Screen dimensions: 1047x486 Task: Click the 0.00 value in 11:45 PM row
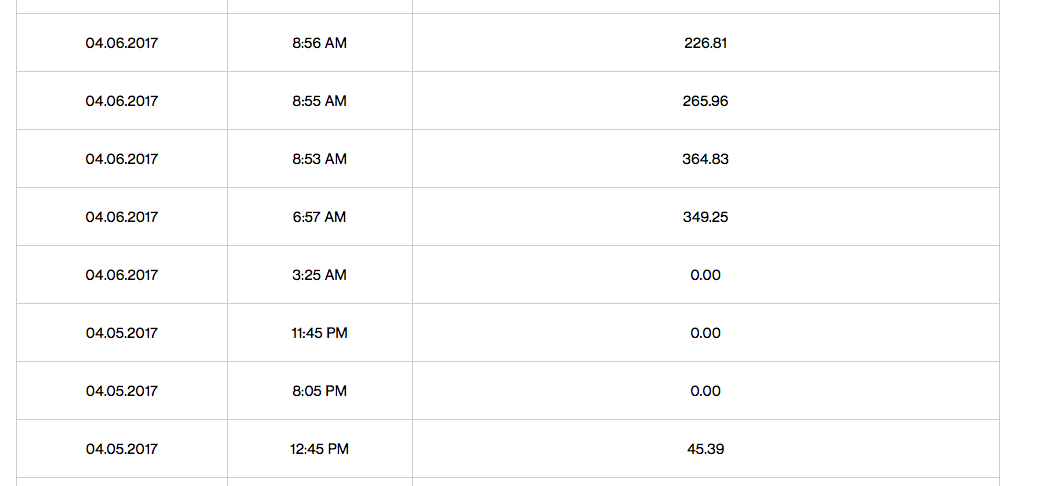click(x=706, y=333)
